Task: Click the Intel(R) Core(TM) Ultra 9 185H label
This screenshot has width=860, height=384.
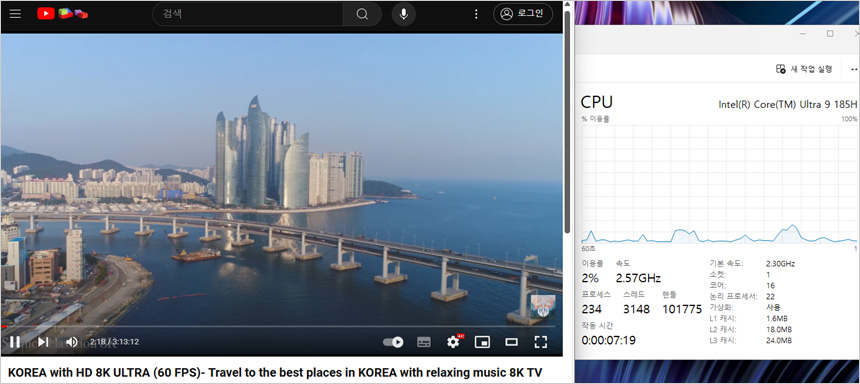Action: point(788,104)
